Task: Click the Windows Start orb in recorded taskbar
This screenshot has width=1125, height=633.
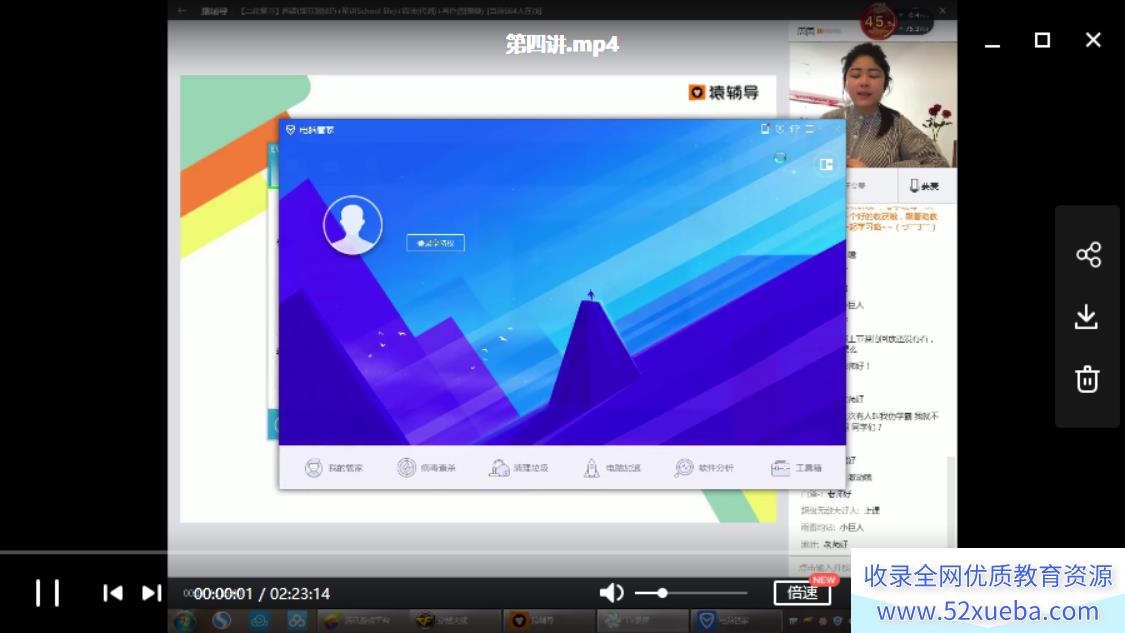Action: coord(185,620)
